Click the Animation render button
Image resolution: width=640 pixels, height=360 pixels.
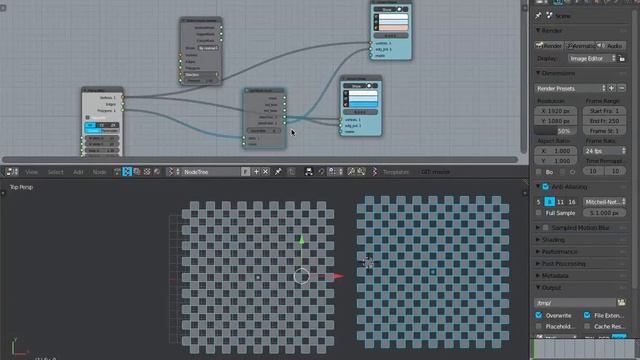click(580, 46)
